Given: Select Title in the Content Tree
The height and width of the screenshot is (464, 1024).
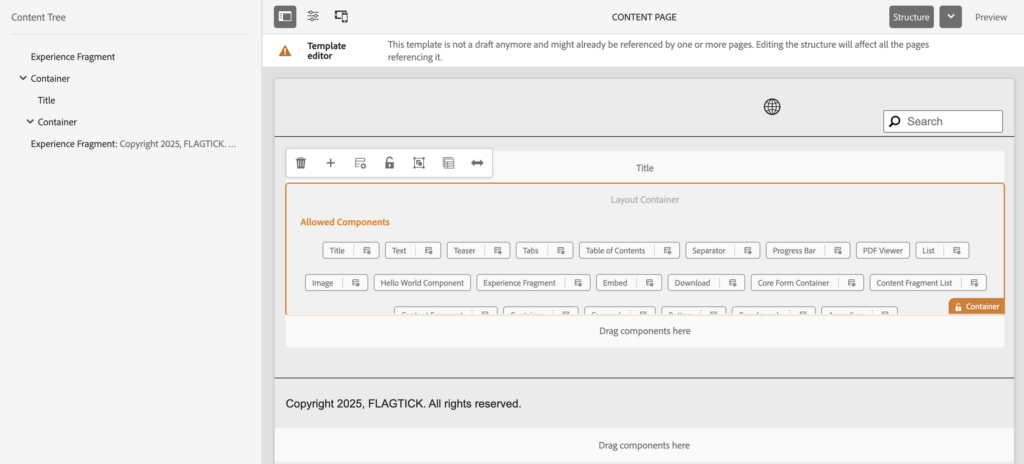Looking at the screenshot, I should click(46, 100).
